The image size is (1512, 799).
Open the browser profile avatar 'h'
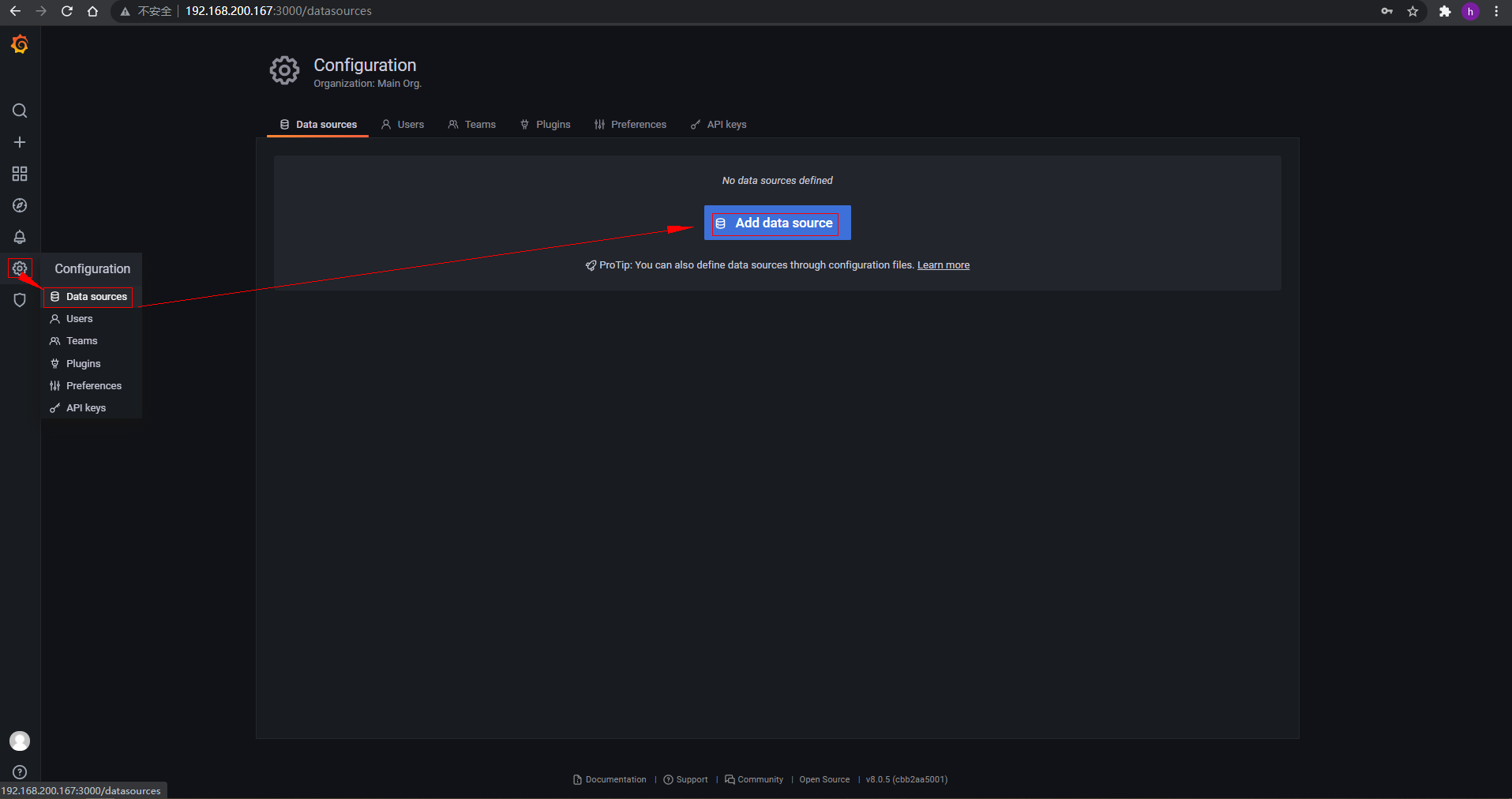[x=1470, y=11]
